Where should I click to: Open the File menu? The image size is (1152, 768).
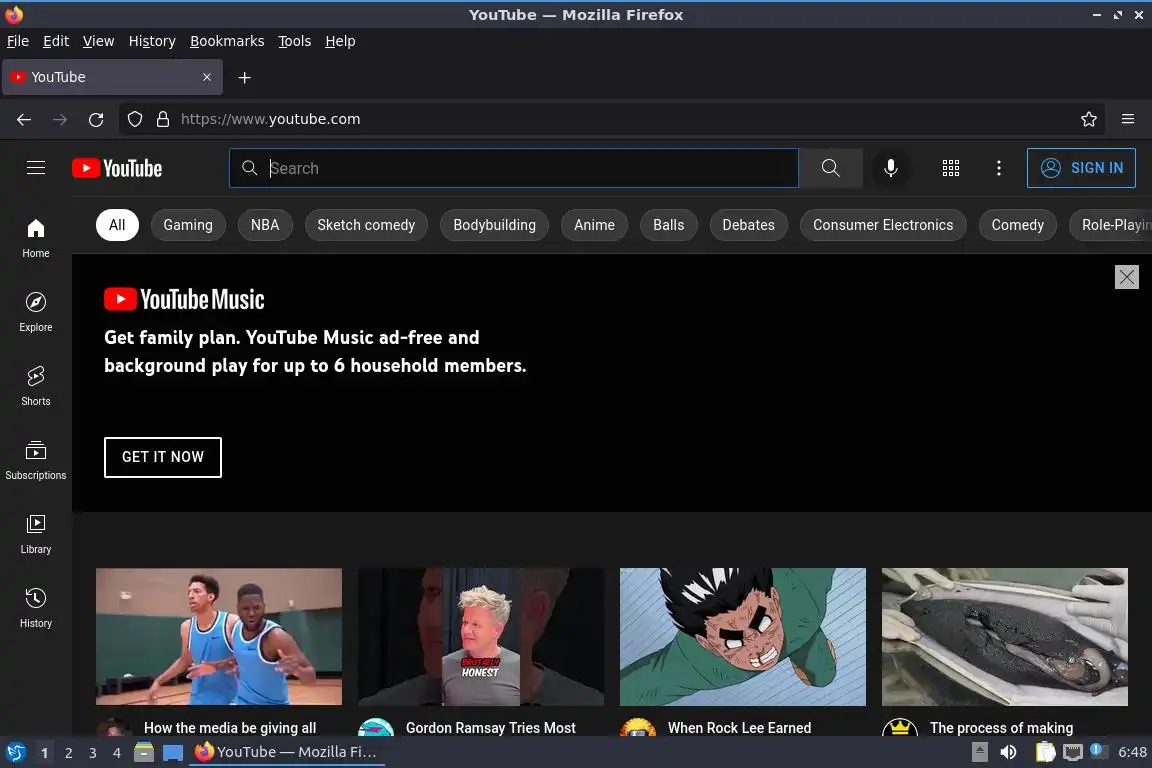click(18, 41)
